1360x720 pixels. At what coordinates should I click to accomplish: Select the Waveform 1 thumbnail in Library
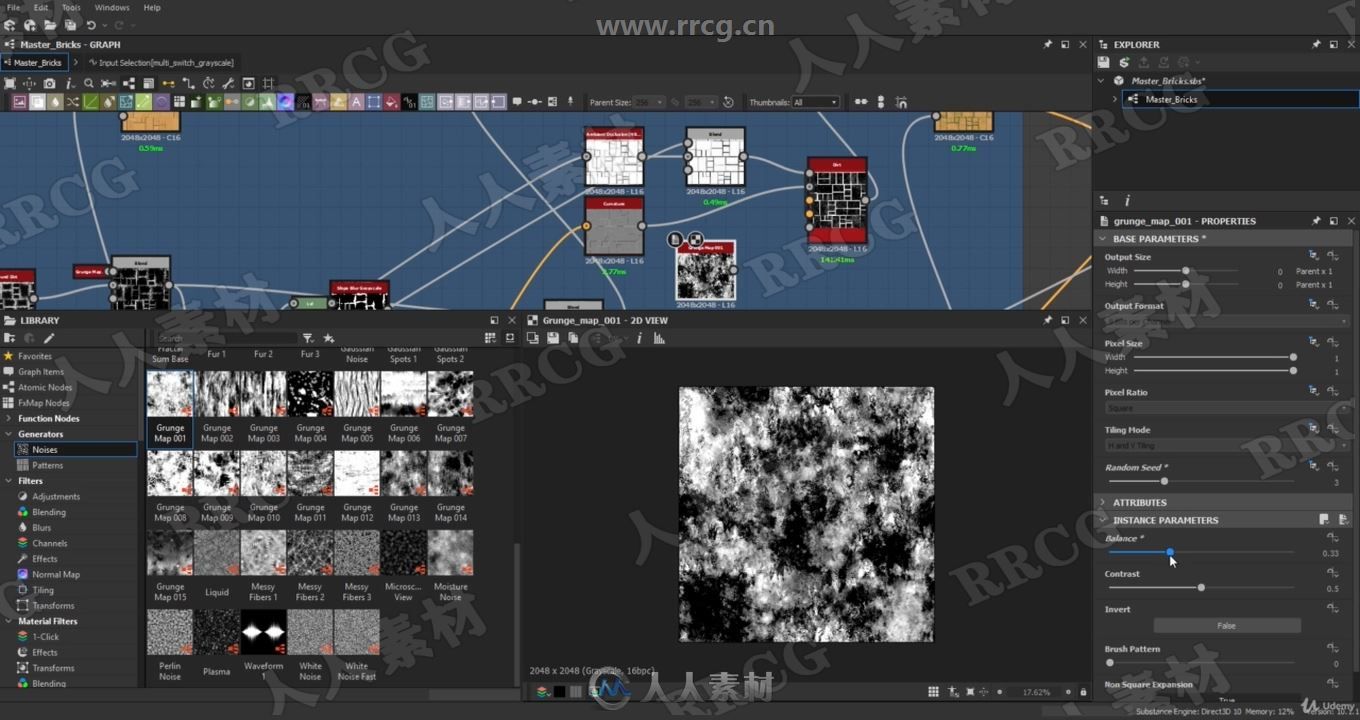tap(263, 632)
